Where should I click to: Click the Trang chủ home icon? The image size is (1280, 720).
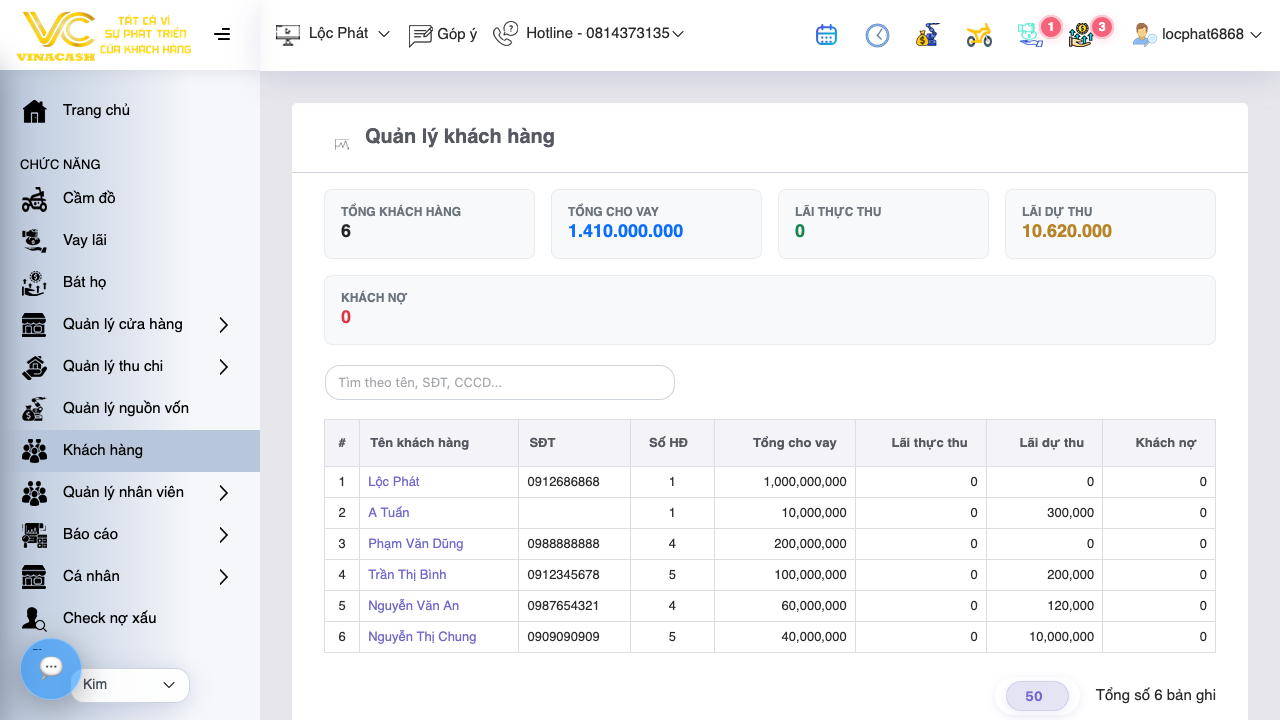tap(35, 110)
